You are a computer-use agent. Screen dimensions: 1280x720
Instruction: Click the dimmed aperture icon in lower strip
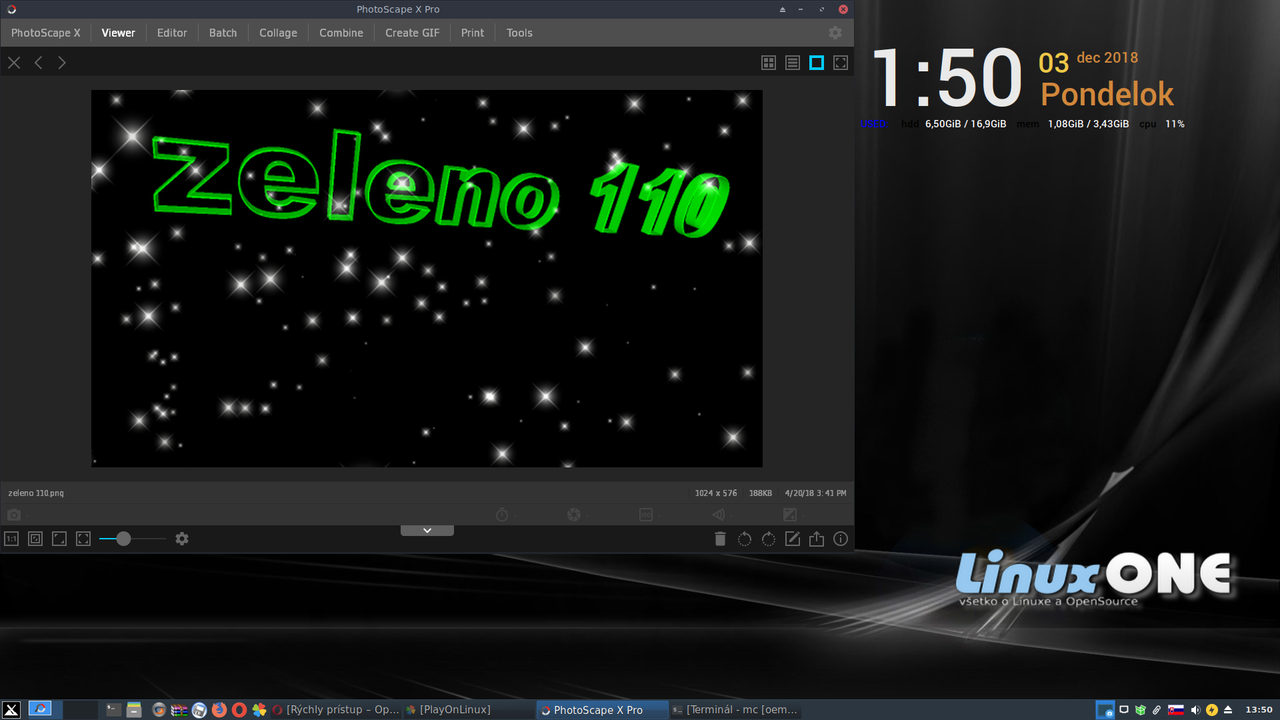click(574, 515)
